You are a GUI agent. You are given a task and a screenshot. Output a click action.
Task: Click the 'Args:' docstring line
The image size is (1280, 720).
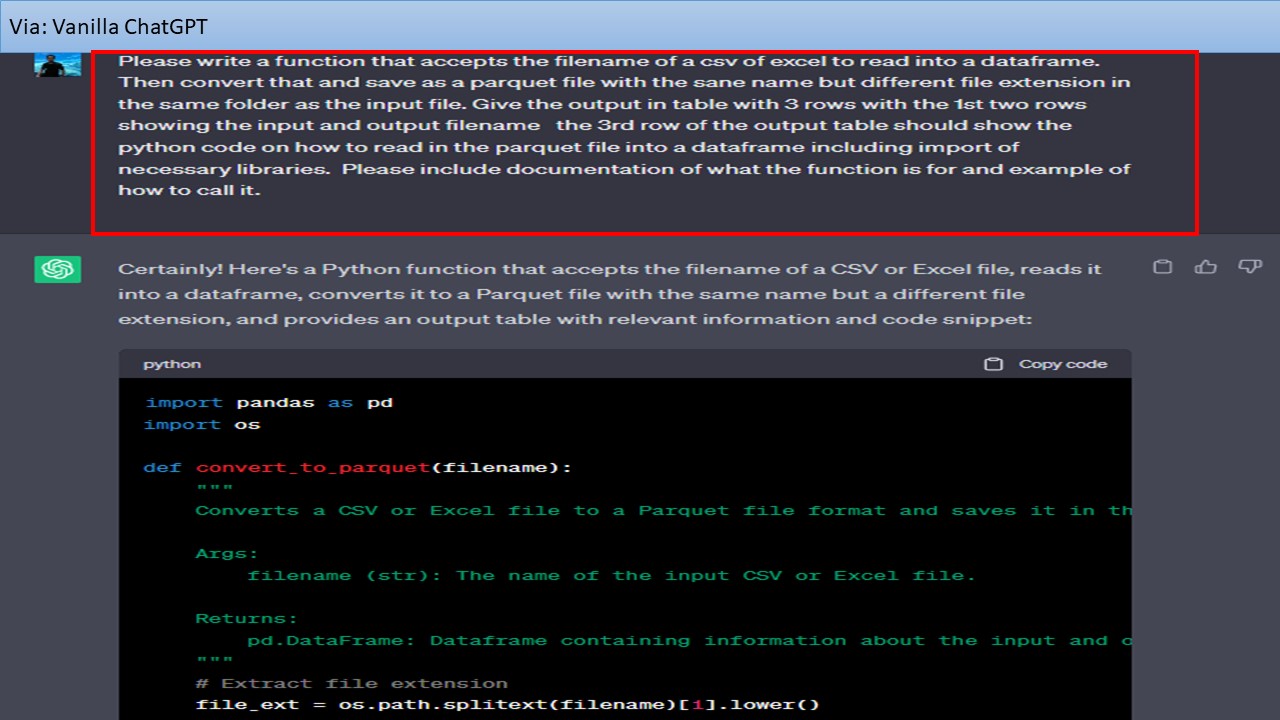(x=227, y=553)
